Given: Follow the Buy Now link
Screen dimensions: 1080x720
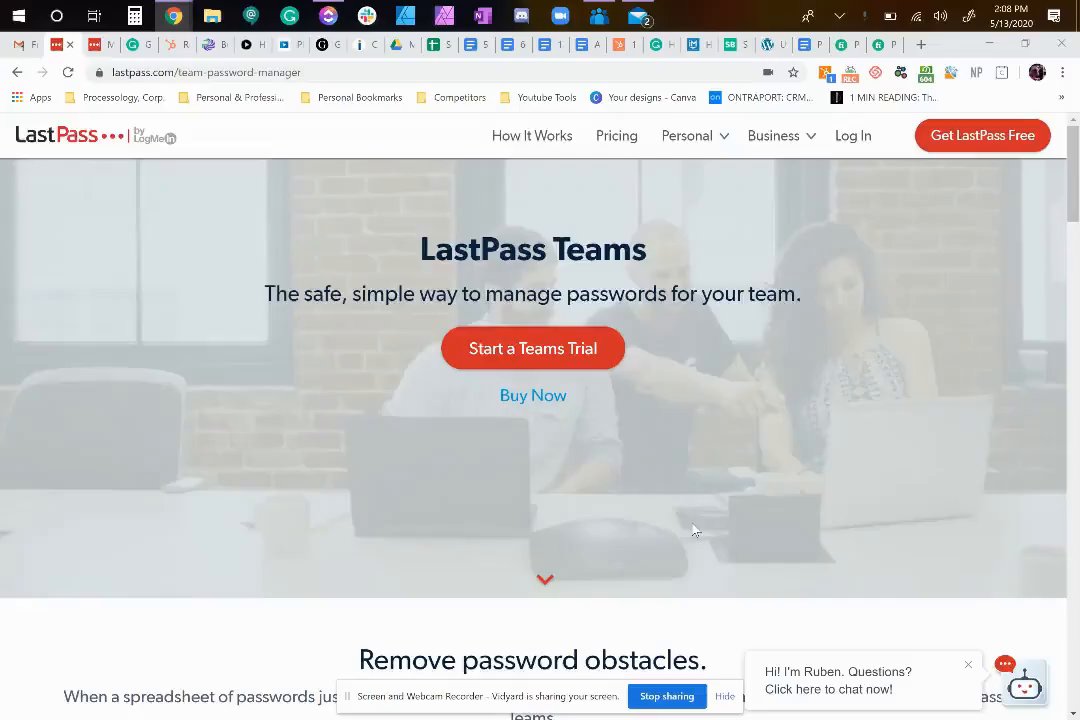Looking at the screenshot, I should coord(533,395).
